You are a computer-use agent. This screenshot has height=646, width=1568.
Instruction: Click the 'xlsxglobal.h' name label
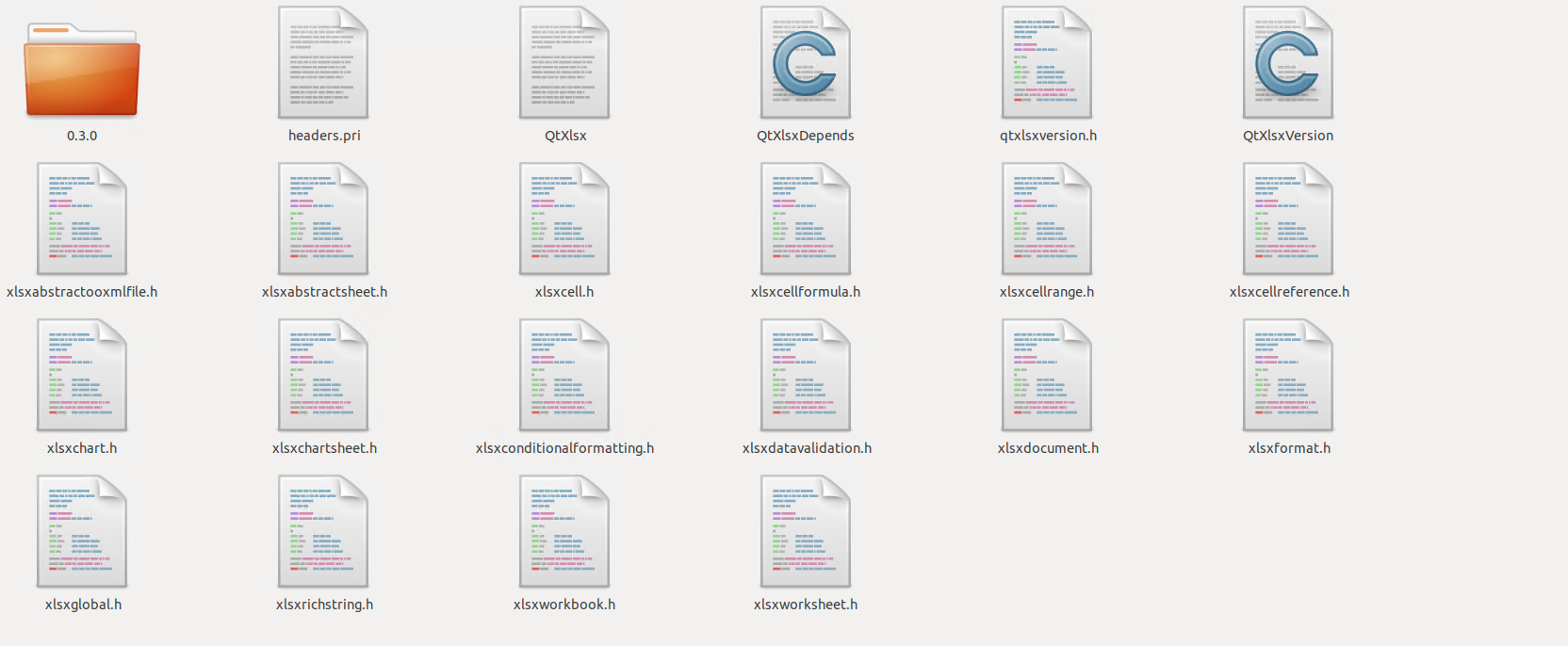pos(83,605)
